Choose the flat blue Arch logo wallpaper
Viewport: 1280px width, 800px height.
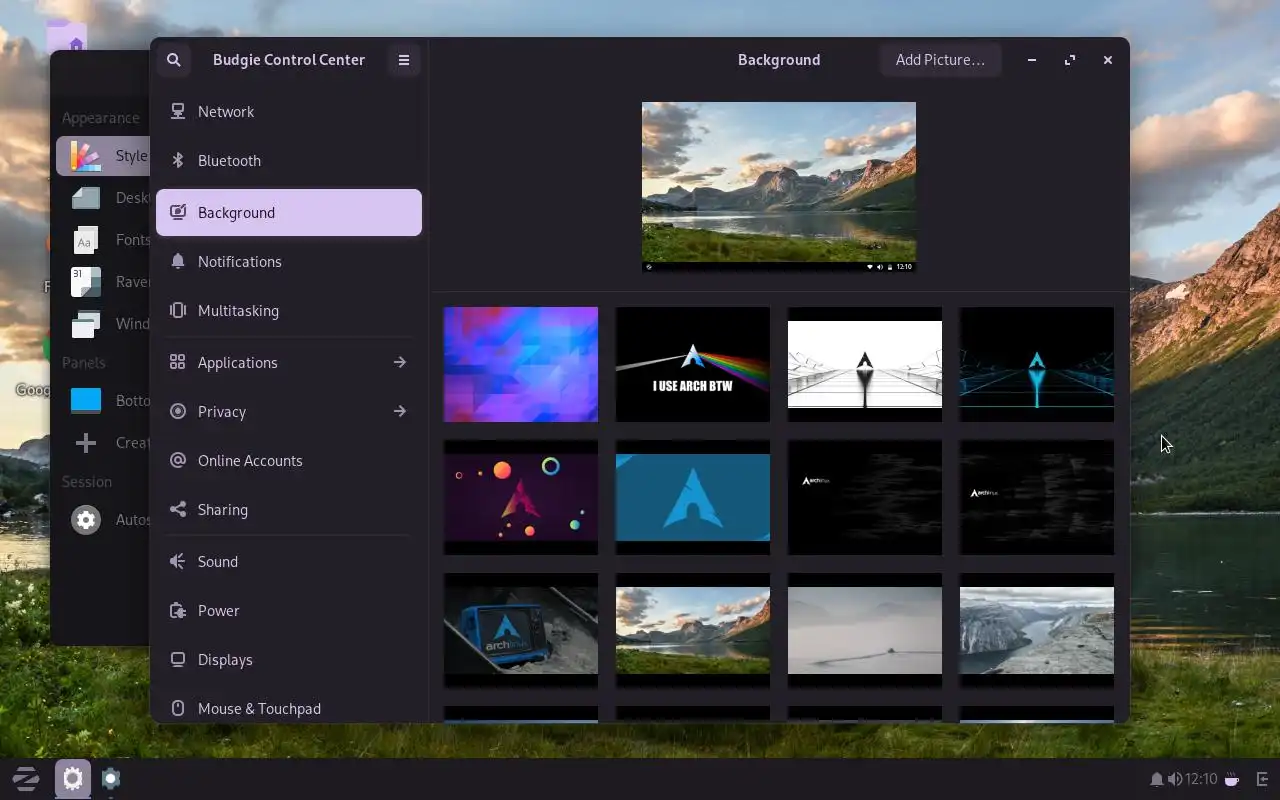coord(693,497)
